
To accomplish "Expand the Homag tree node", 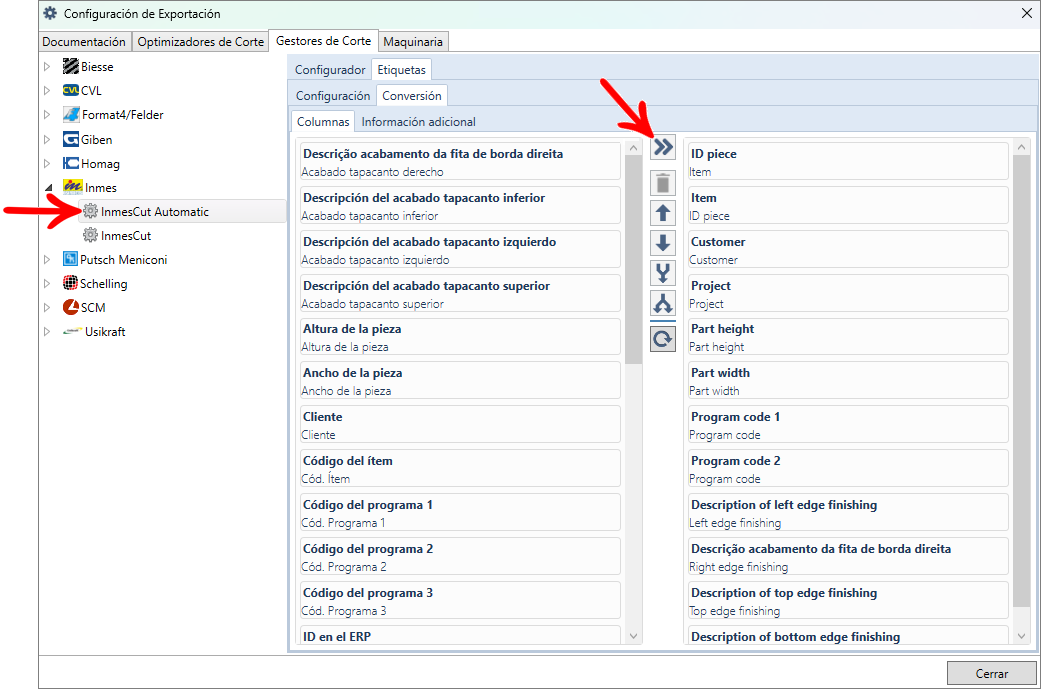I will [x=46, y=164].
